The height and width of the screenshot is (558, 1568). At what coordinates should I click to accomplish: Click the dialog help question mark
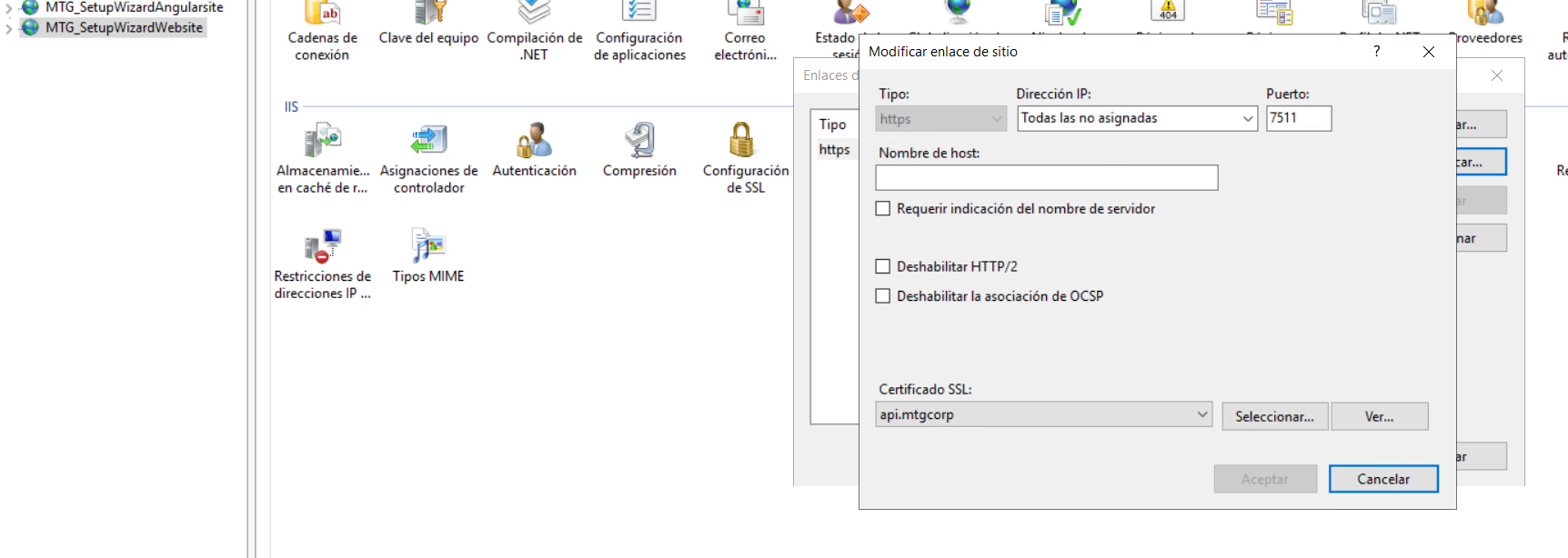click(x=1377, y=51)
